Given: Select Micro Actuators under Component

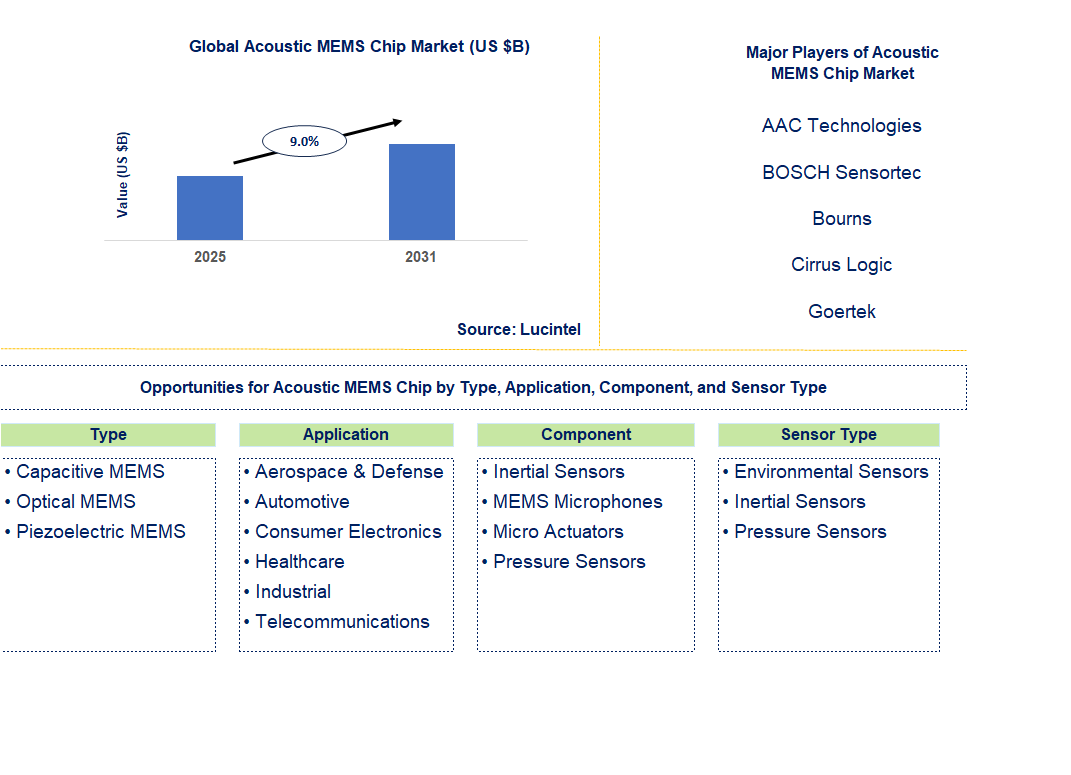Looking at the screenshot, I should 558,532.
